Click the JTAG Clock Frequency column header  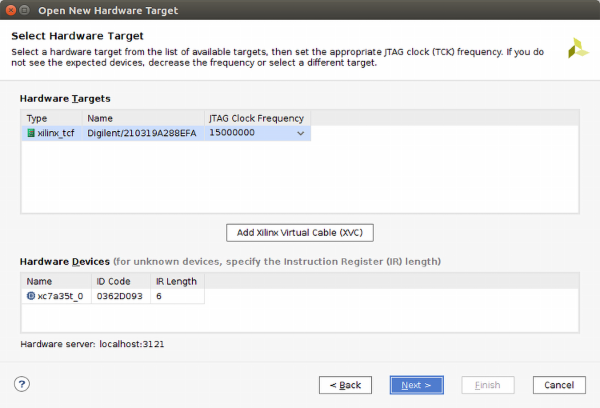tap(257, 118)
